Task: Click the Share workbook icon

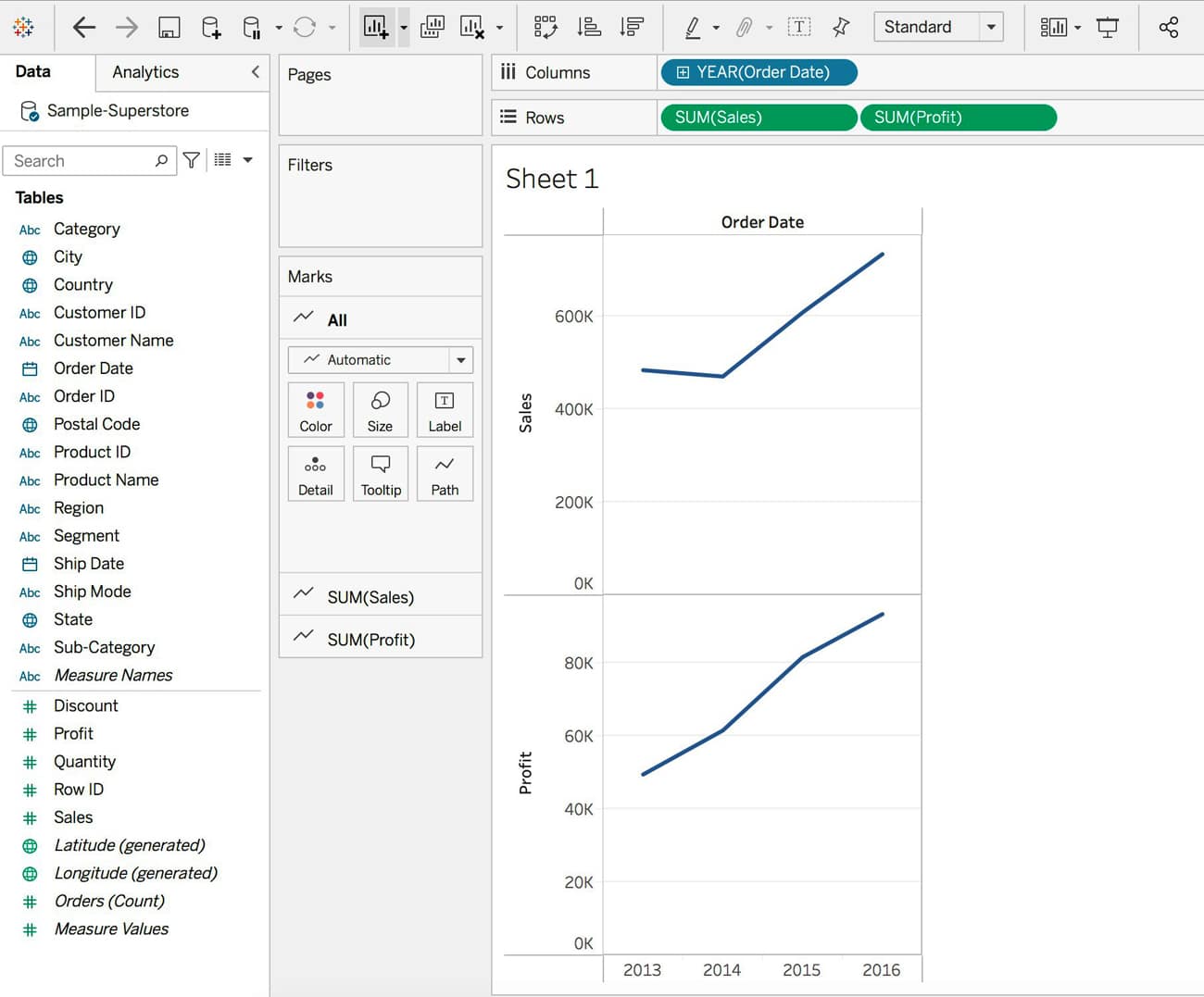Action: click(1169, 28)
